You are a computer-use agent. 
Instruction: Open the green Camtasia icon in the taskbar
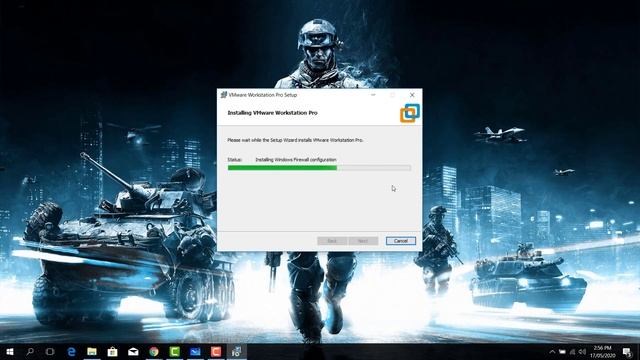[x=175, y=351]
